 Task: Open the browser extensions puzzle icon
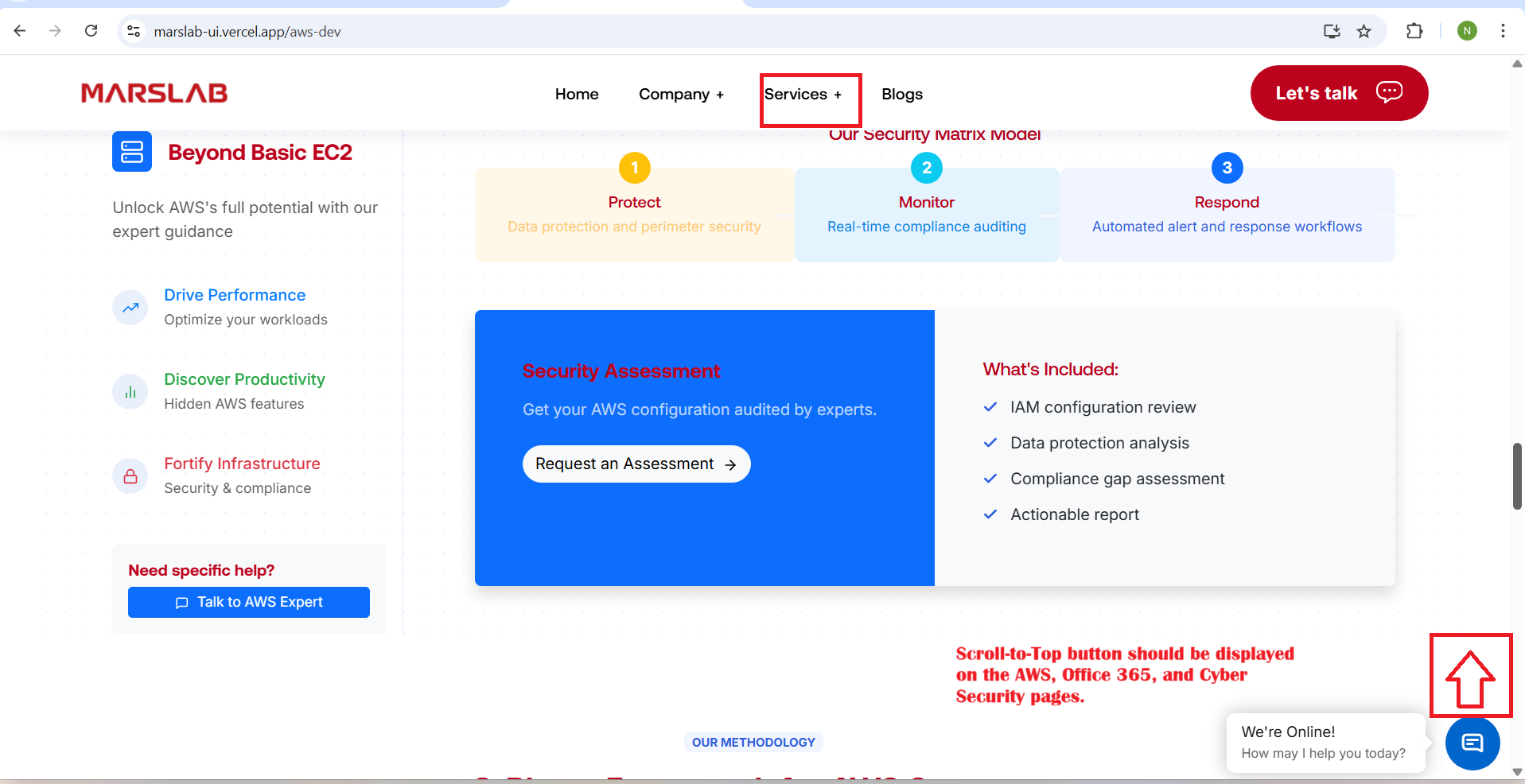1414,31
